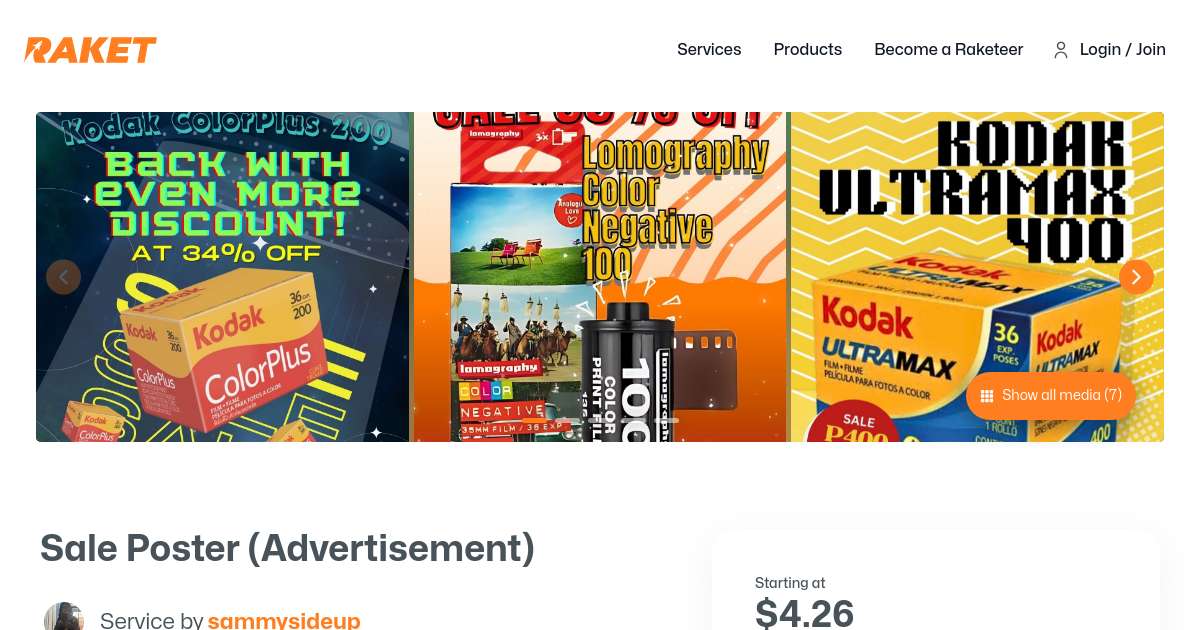
Task: Click the Service by label text
Action: pos(152,621)
